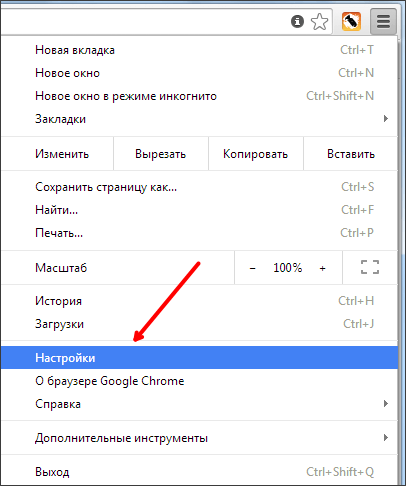Close the Chrome hamburger menu button

[x=383, y=22]
